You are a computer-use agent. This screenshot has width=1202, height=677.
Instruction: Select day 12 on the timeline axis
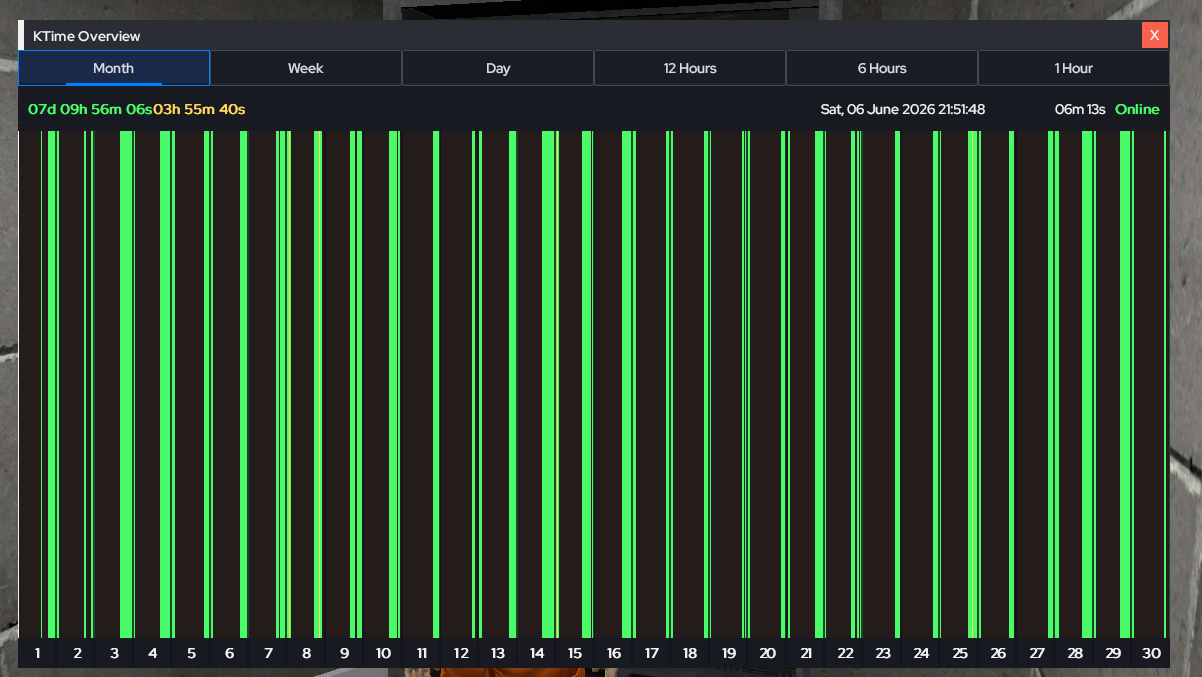[460, 653]
